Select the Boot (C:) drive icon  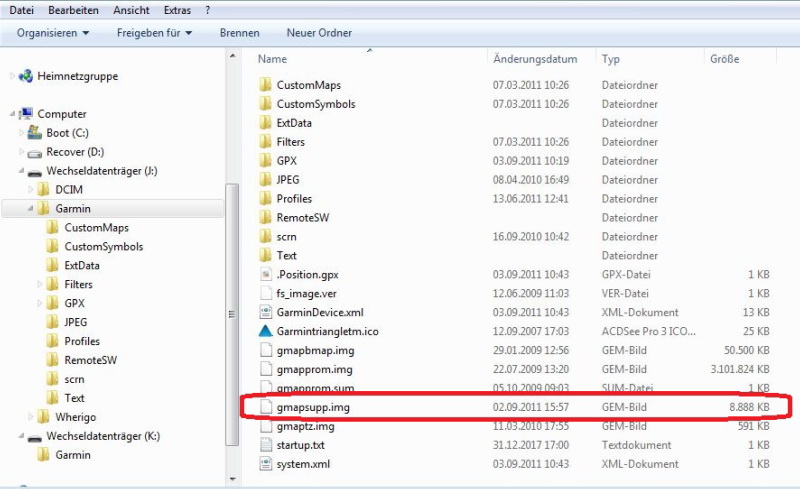[35, 133]
